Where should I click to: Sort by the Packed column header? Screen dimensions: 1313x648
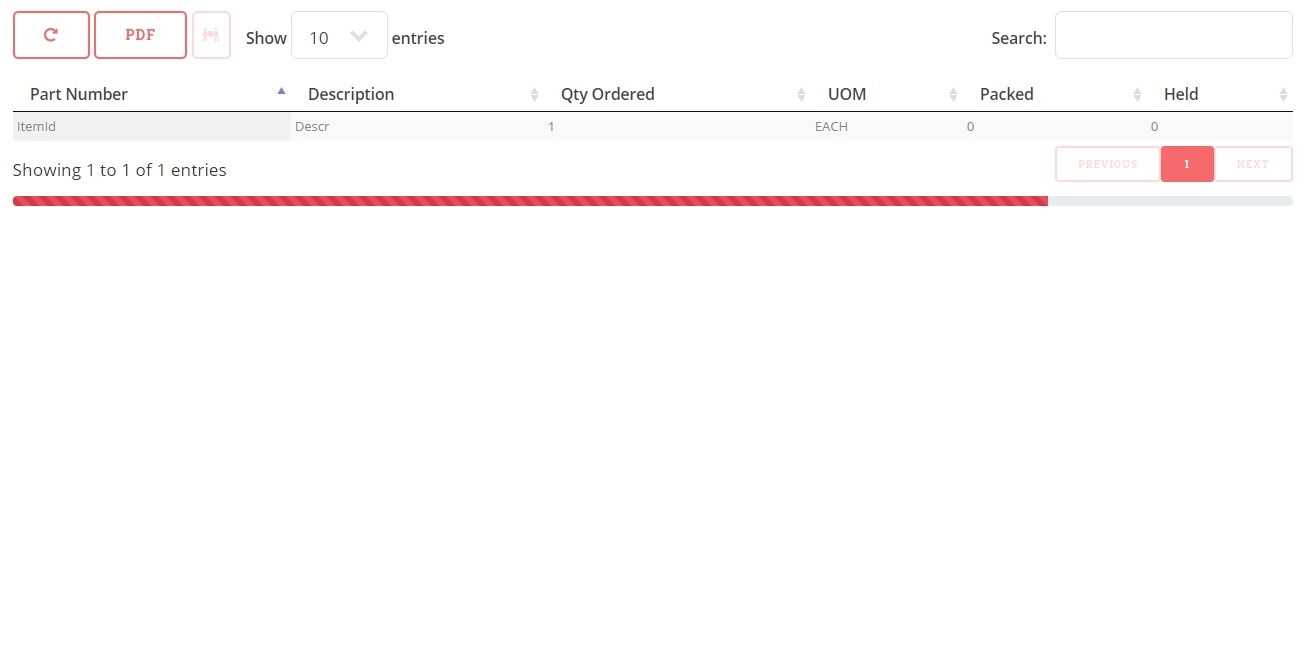click(1055, 94)
